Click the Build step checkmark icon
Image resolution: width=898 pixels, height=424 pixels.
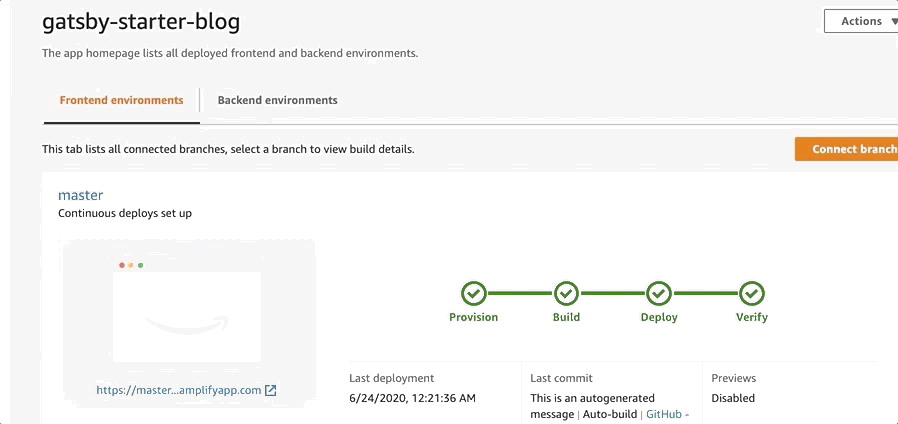click(566, 293)
